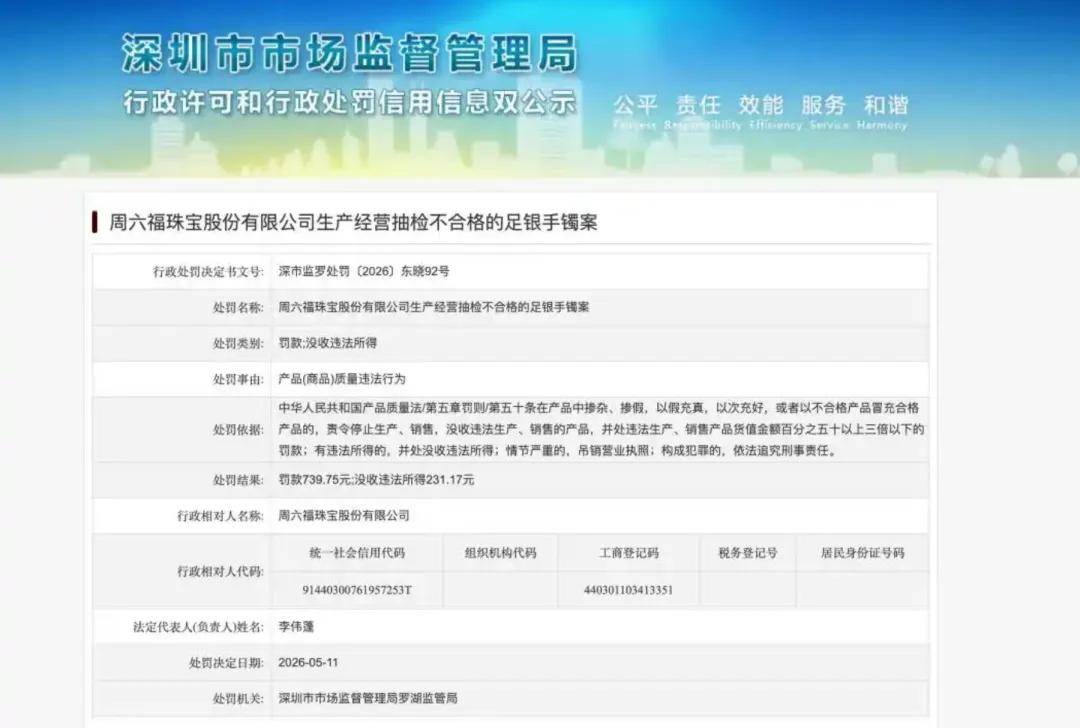Click the 法定代表人(负责人)姓名 label
This screenshot has width=1080, height=728.
pyautogui.click(x=198, y=627)
